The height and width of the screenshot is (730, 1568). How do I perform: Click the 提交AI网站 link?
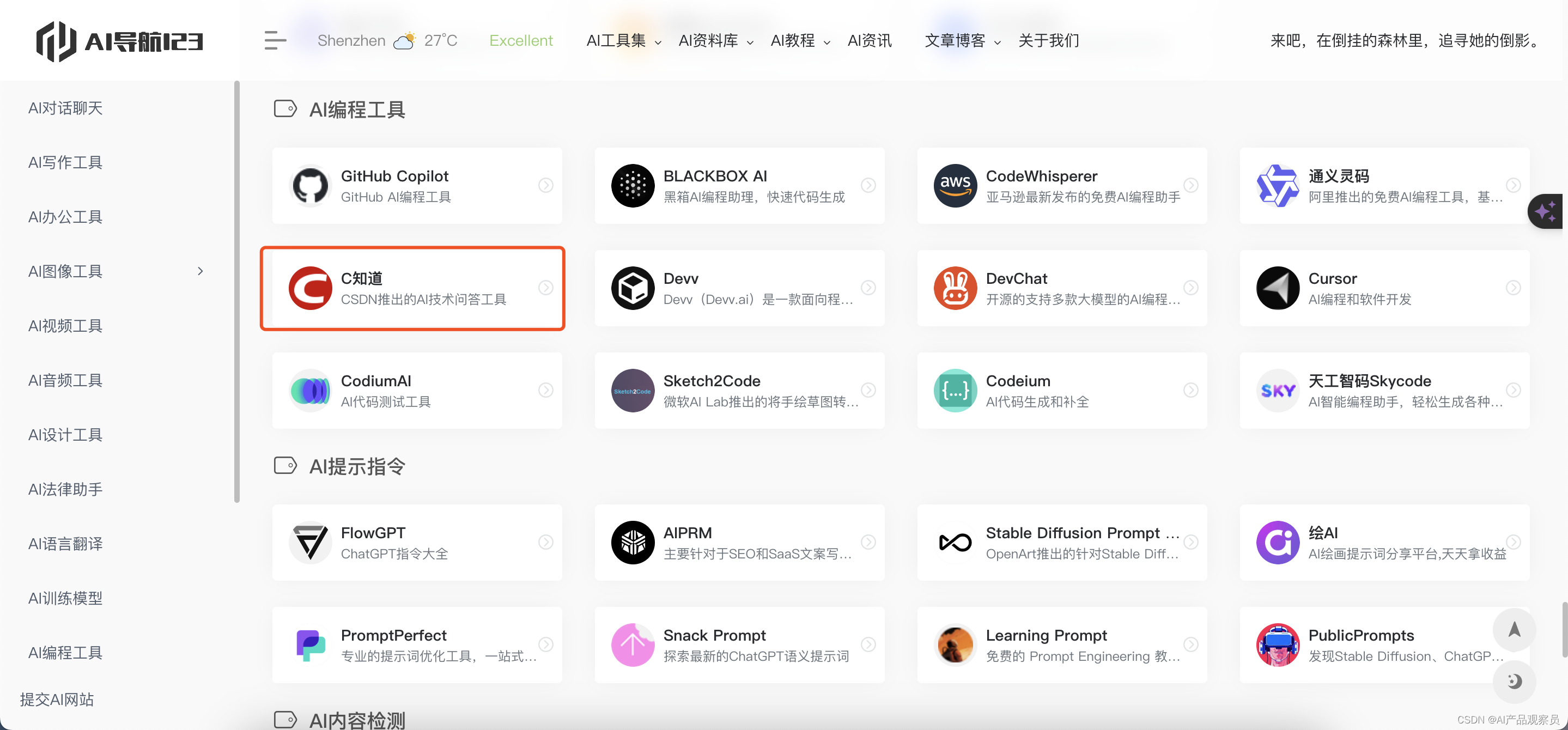pos(57,699)
